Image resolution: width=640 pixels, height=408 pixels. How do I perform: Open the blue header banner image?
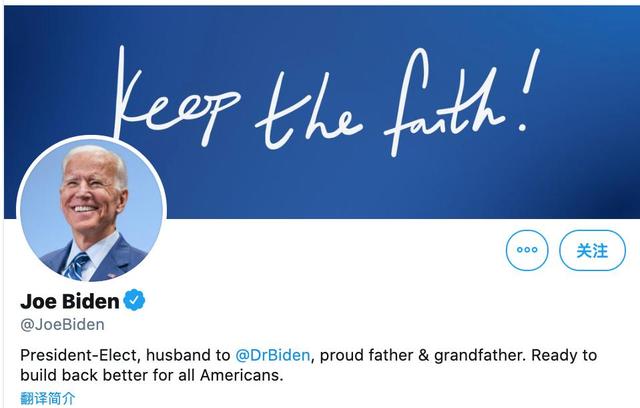(322, 112)
